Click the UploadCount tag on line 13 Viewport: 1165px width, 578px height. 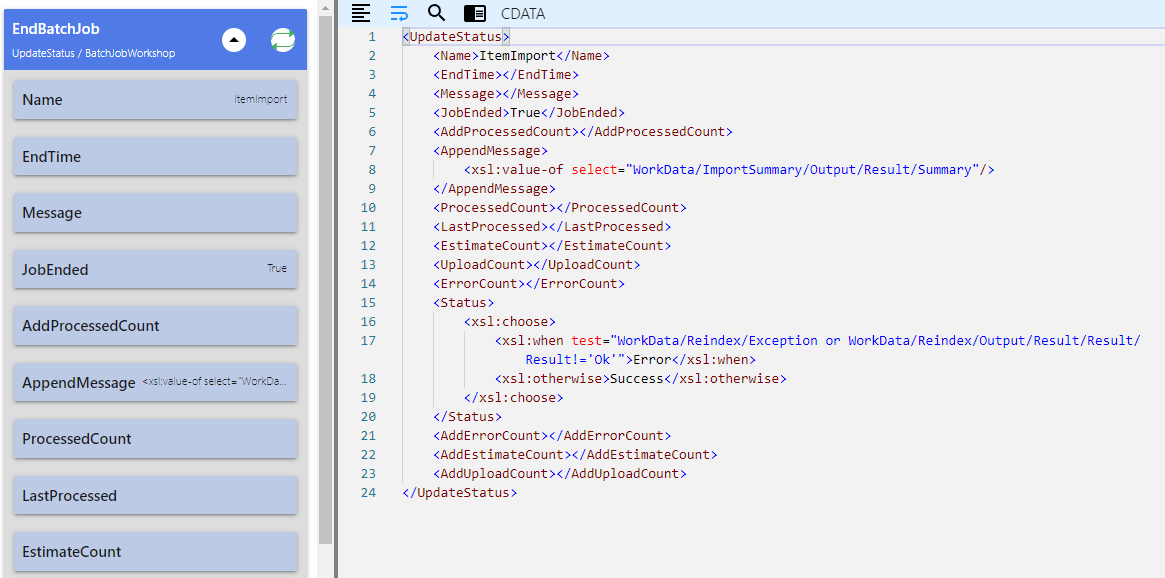[x=536, y=264]
